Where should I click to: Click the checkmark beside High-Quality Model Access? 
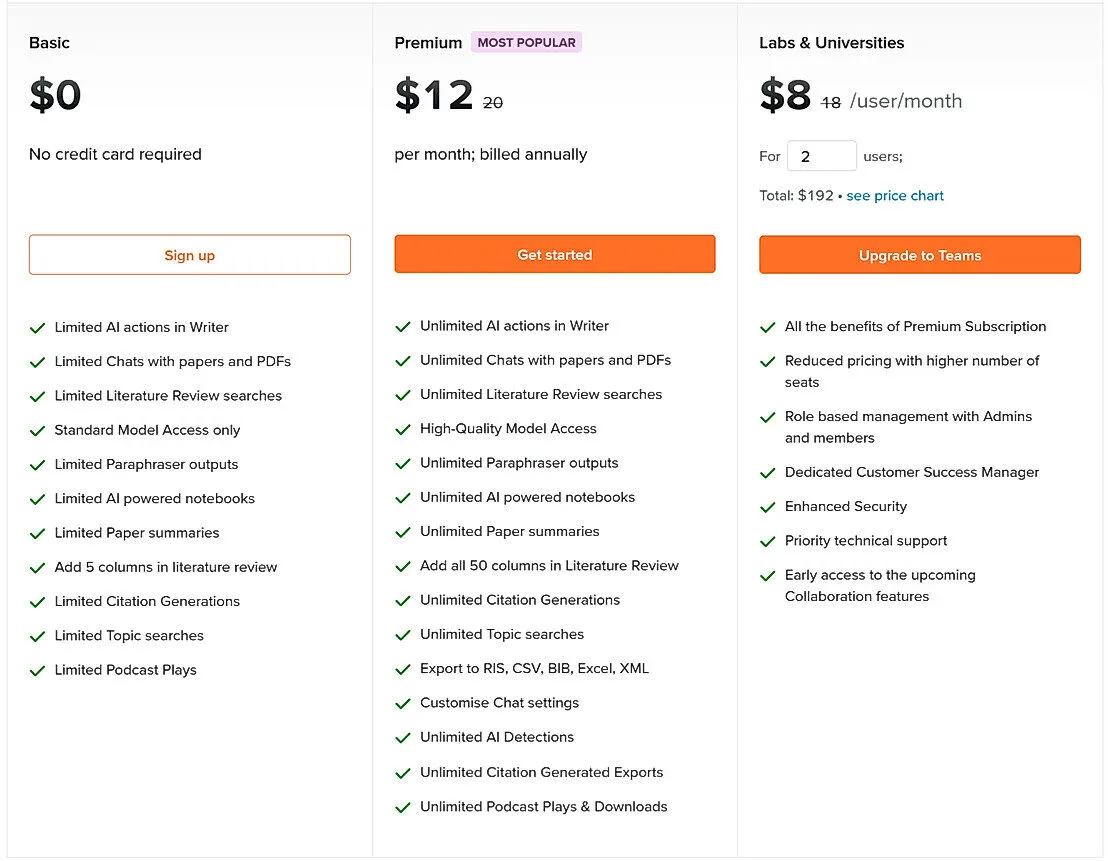[403, 428]
